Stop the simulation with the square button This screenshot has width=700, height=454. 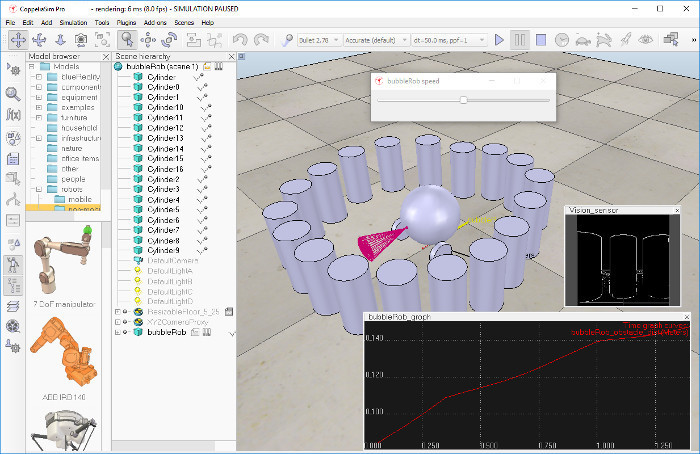(x=541, y=40)
